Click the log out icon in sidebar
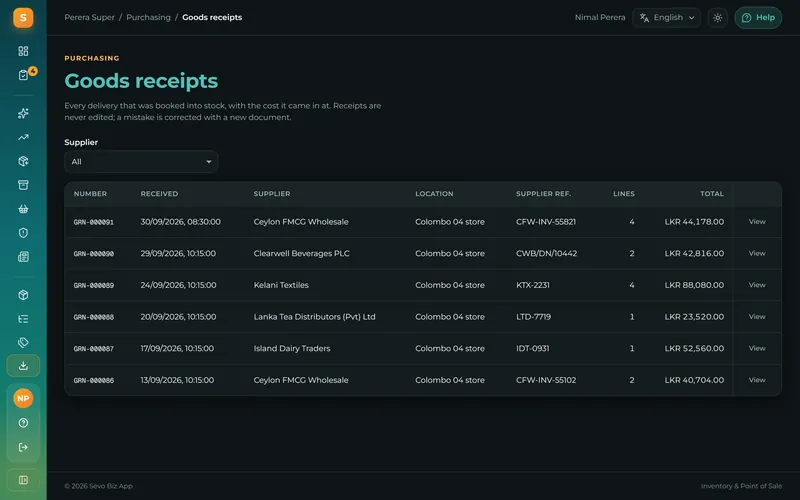 [23, 447]
